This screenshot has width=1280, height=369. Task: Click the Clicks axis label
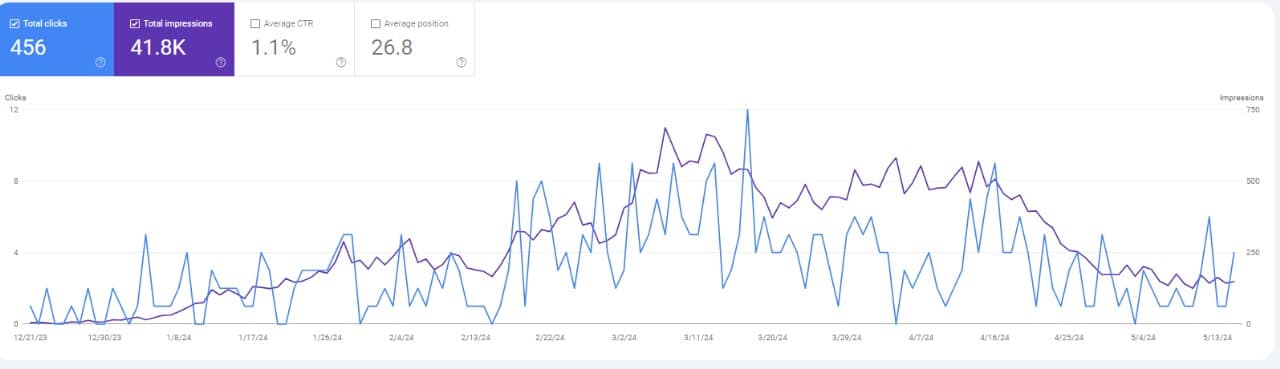(x=15, y=97)
